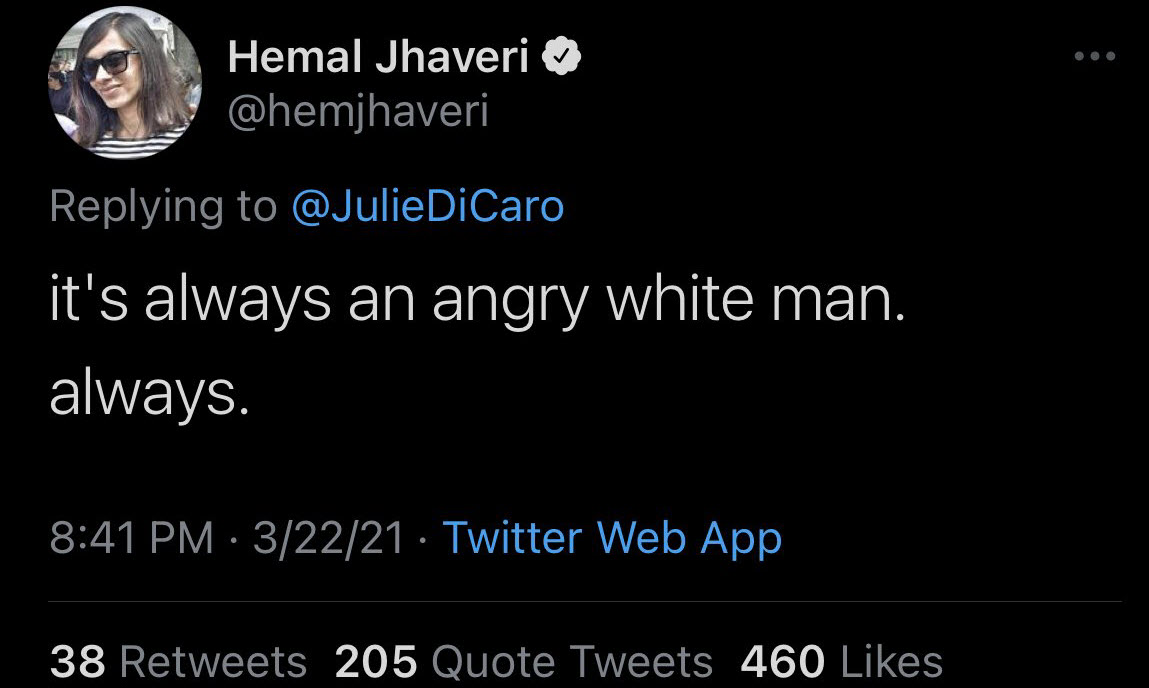Click the retweet count number 38
Screen dimensions: 1149x688
tap(78, 662)
